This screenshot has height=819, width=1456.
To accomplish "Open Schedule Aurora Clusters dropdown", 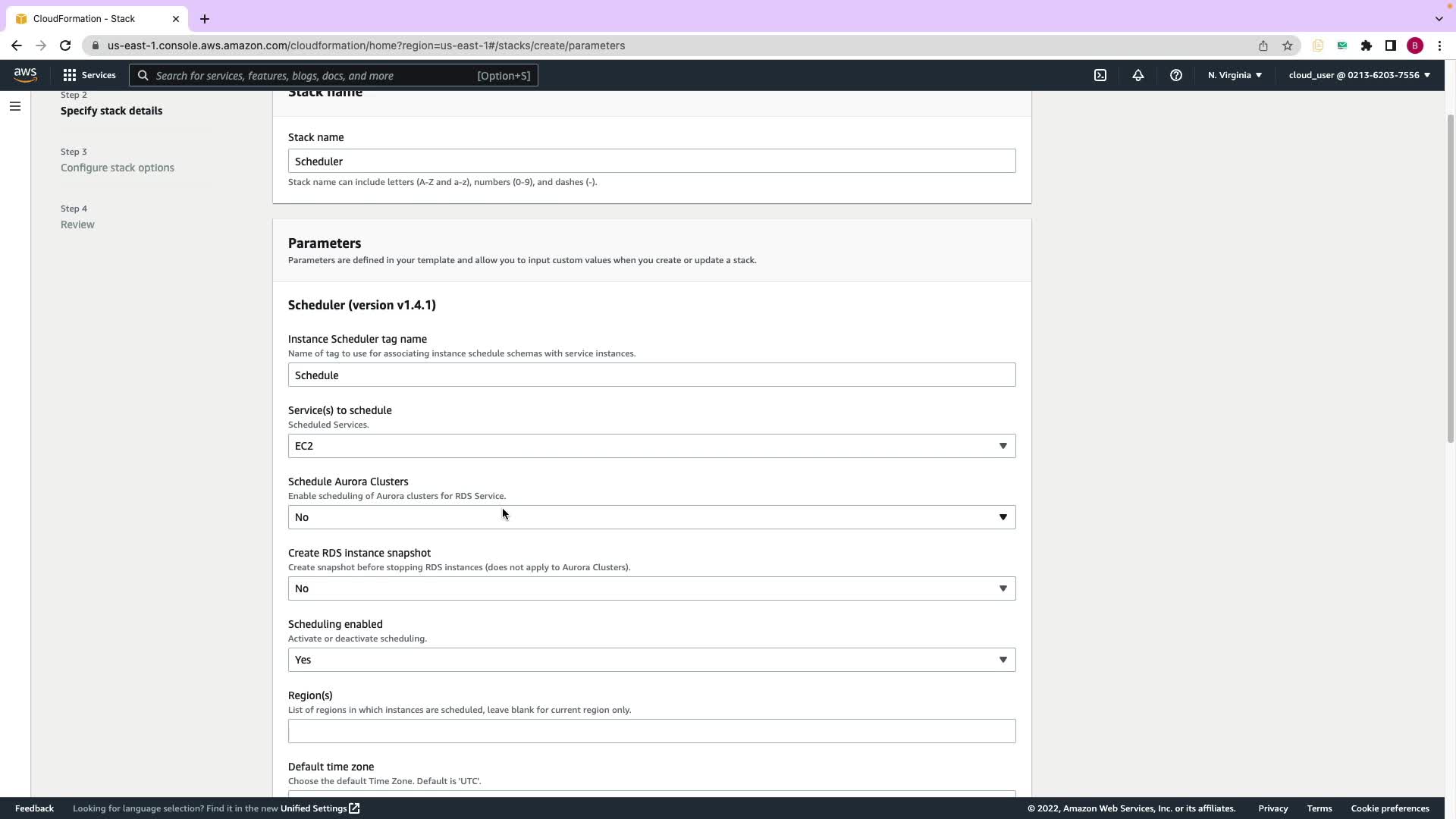I will tap(651, 517).
